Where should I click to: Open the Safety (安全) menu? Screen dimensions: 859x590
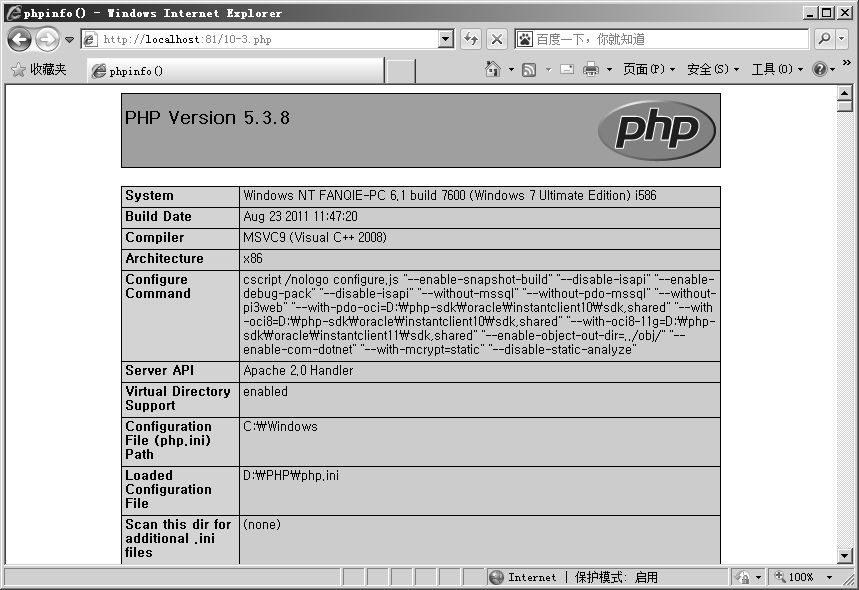(713, 69)
